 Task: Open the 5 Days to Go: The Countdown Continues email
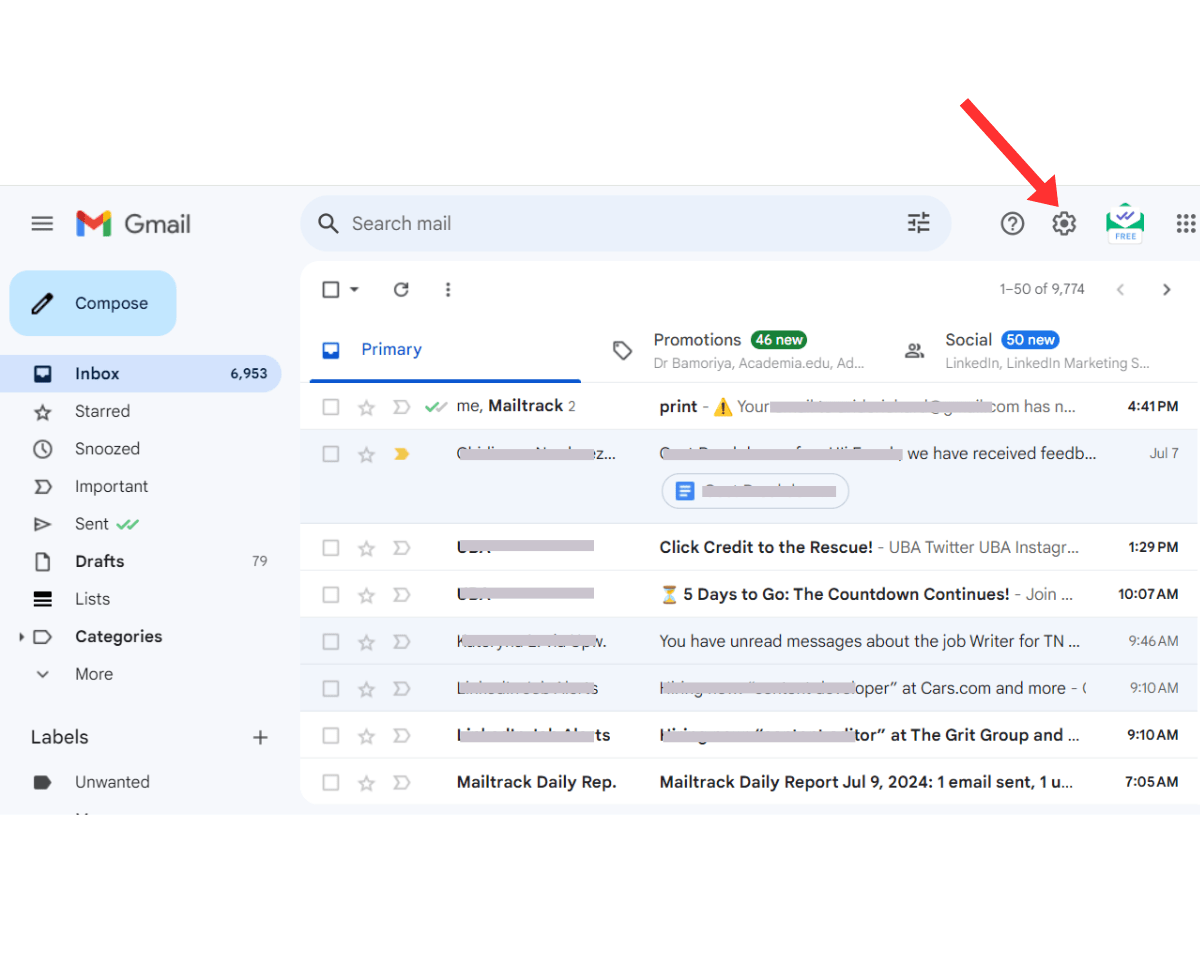pos(750,595)
